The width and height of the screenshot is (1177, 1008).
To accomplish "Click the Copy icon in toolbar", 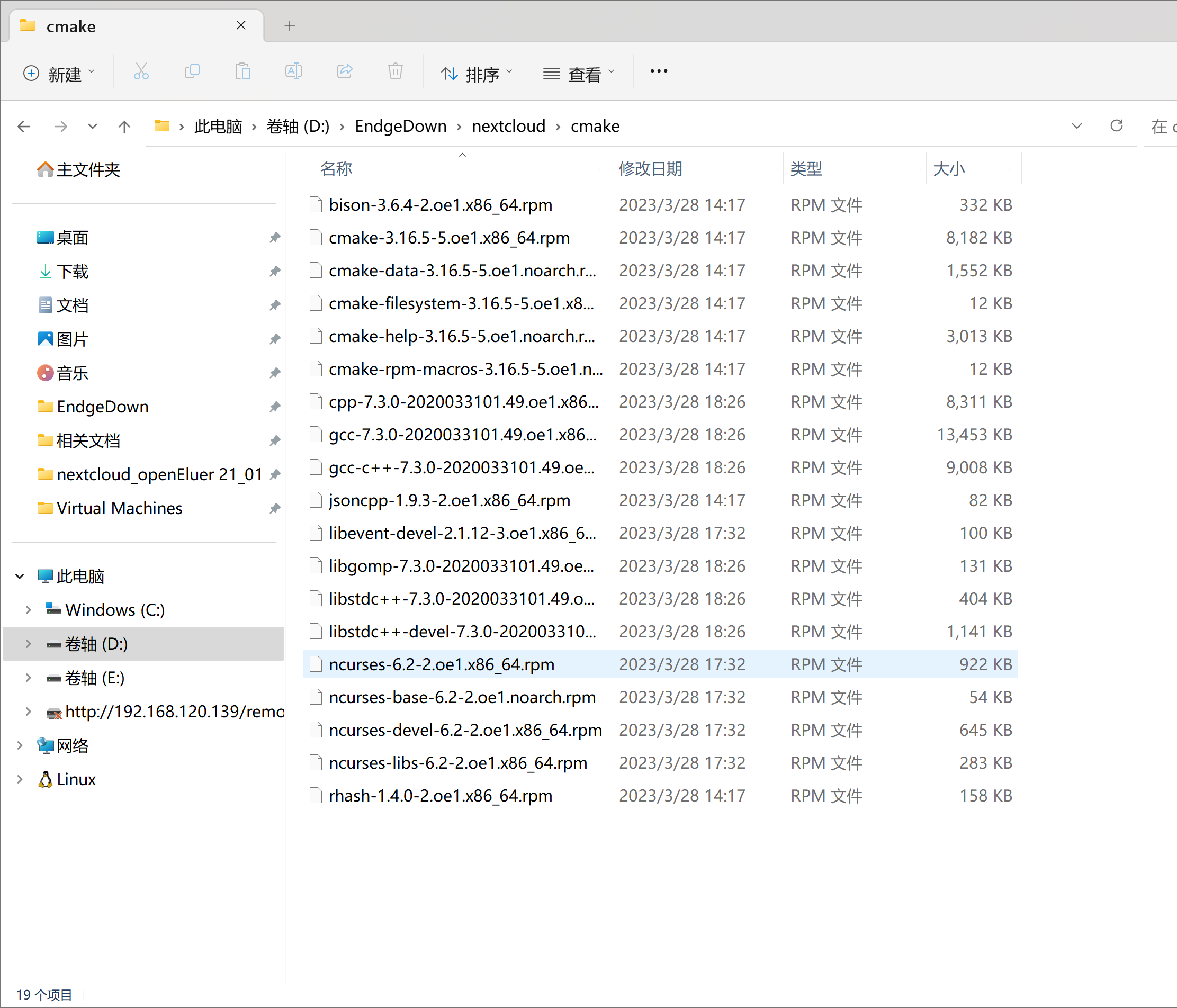I will [192, 72].
